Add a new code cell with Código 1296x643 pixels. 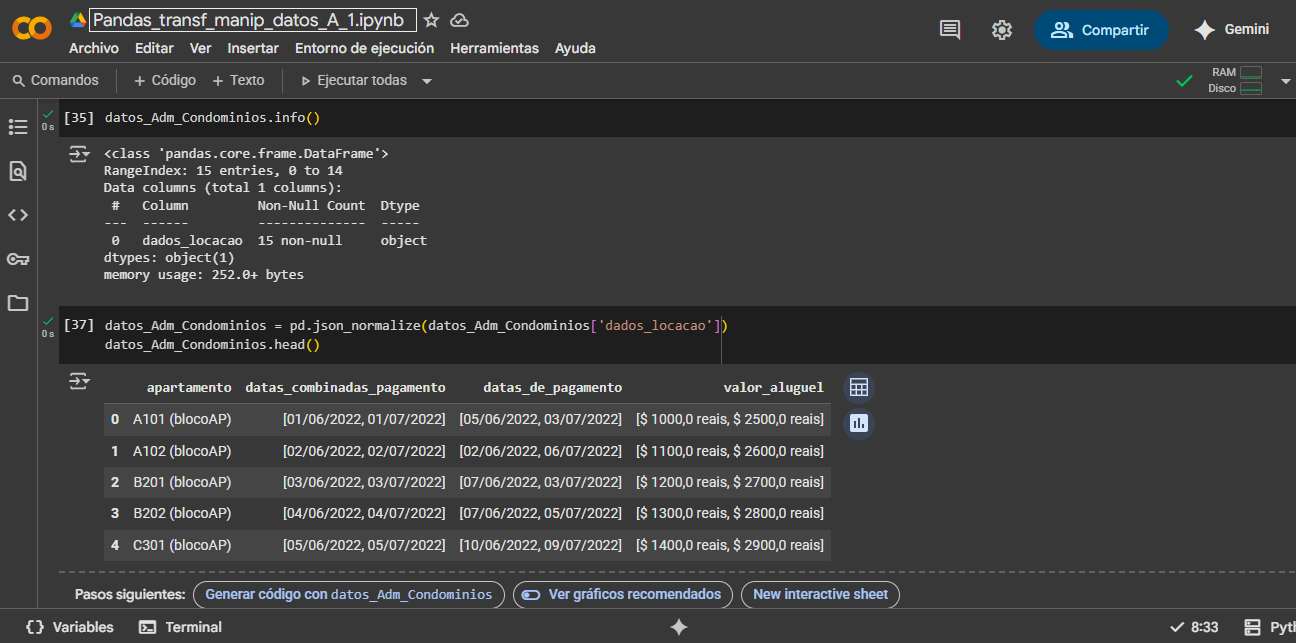coord(165,80)
